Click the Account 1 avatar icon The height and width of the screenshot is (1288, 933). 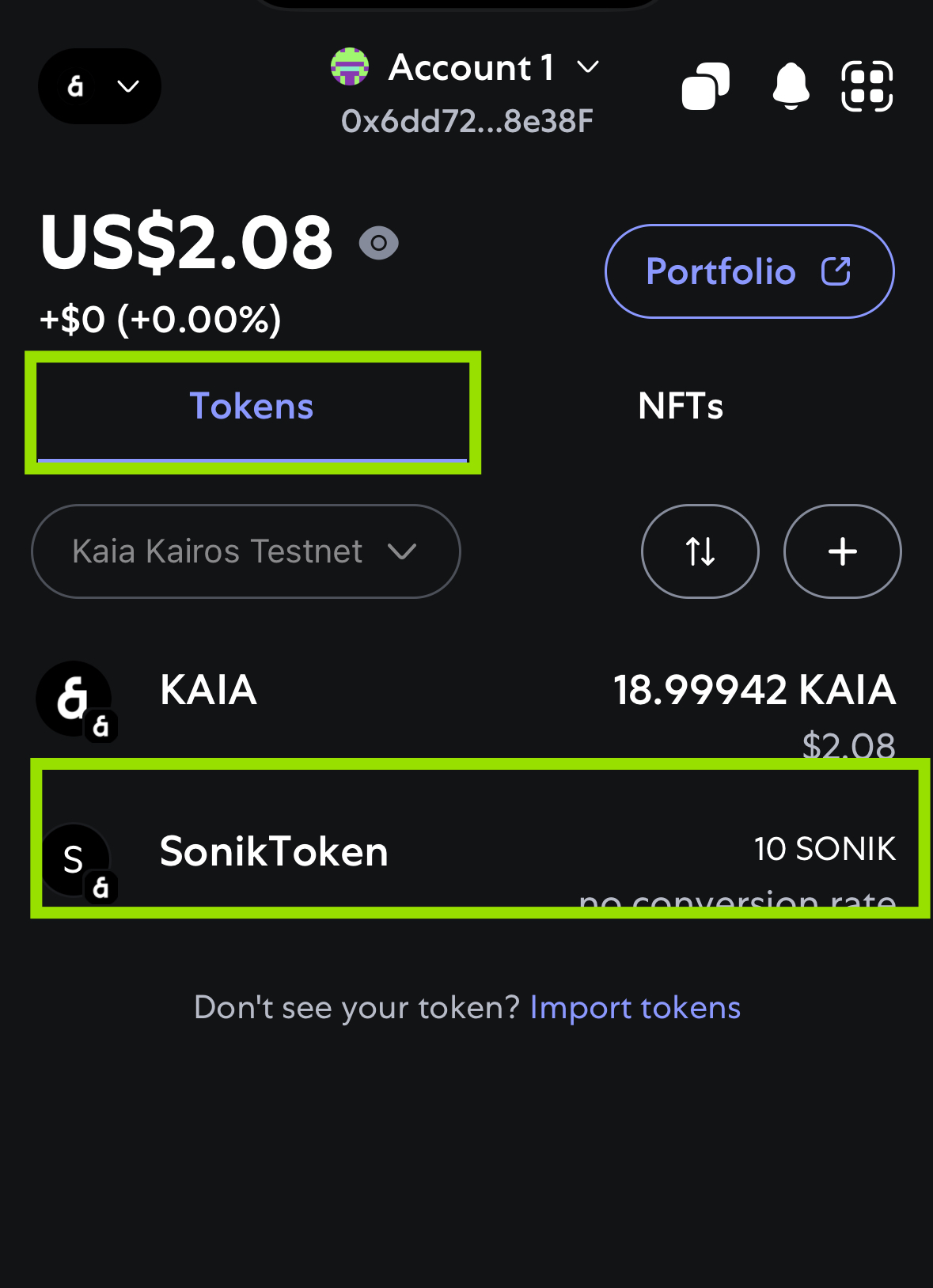(x=350, y=67)
